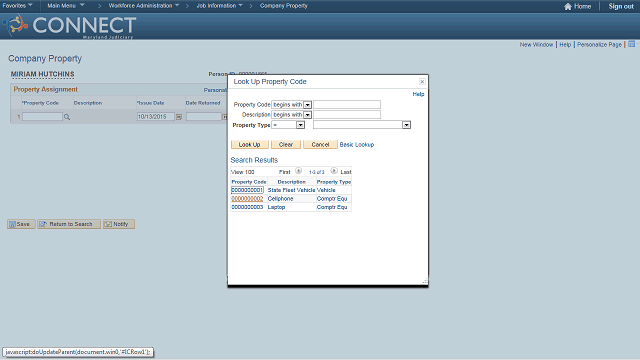The width and height of the screenshot is (640, 360).
Task: Click the dialog resize grip corner
Action: click(425, 281)
